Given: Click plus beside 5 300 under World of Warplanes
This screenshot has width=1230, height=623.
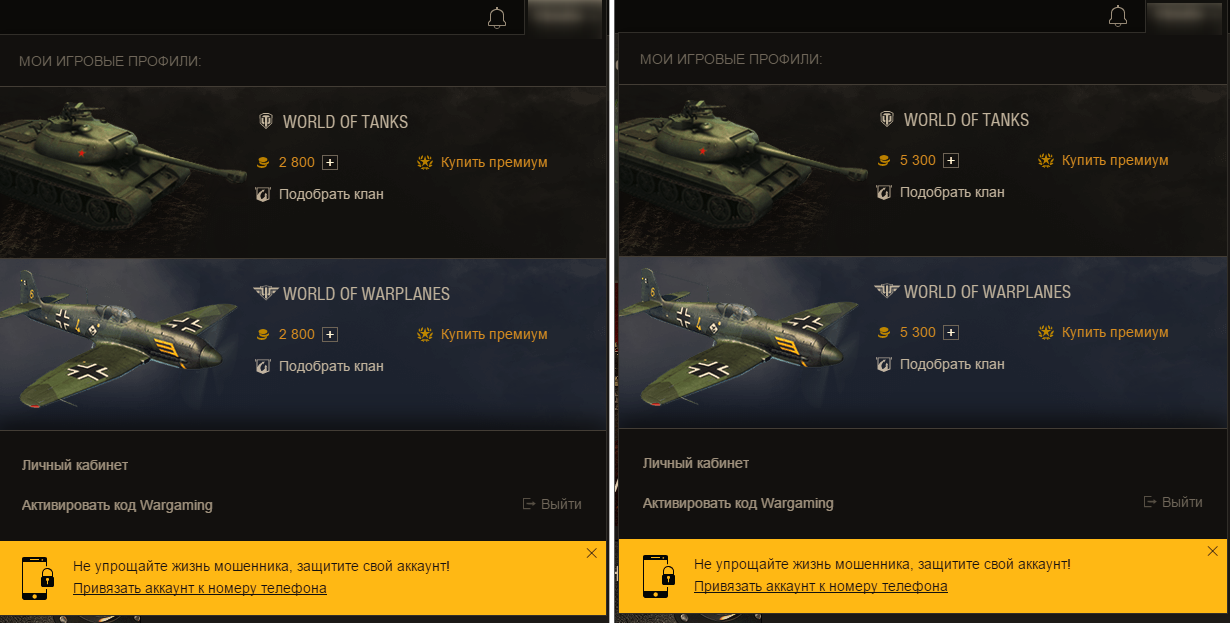Looking at the screenshot, I should pos(951,332).
